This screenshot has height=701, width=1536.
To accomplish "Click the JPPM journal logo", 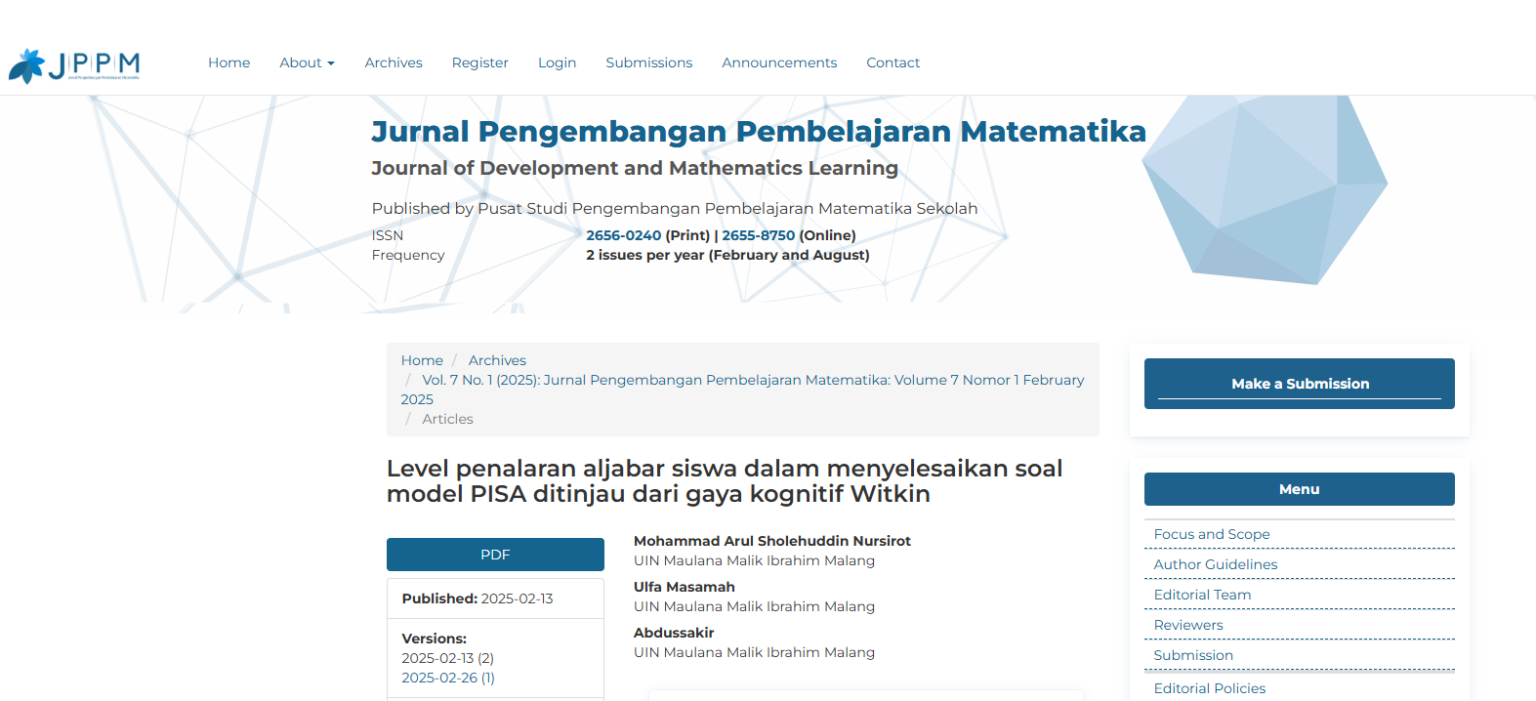I will pos(74,65).
